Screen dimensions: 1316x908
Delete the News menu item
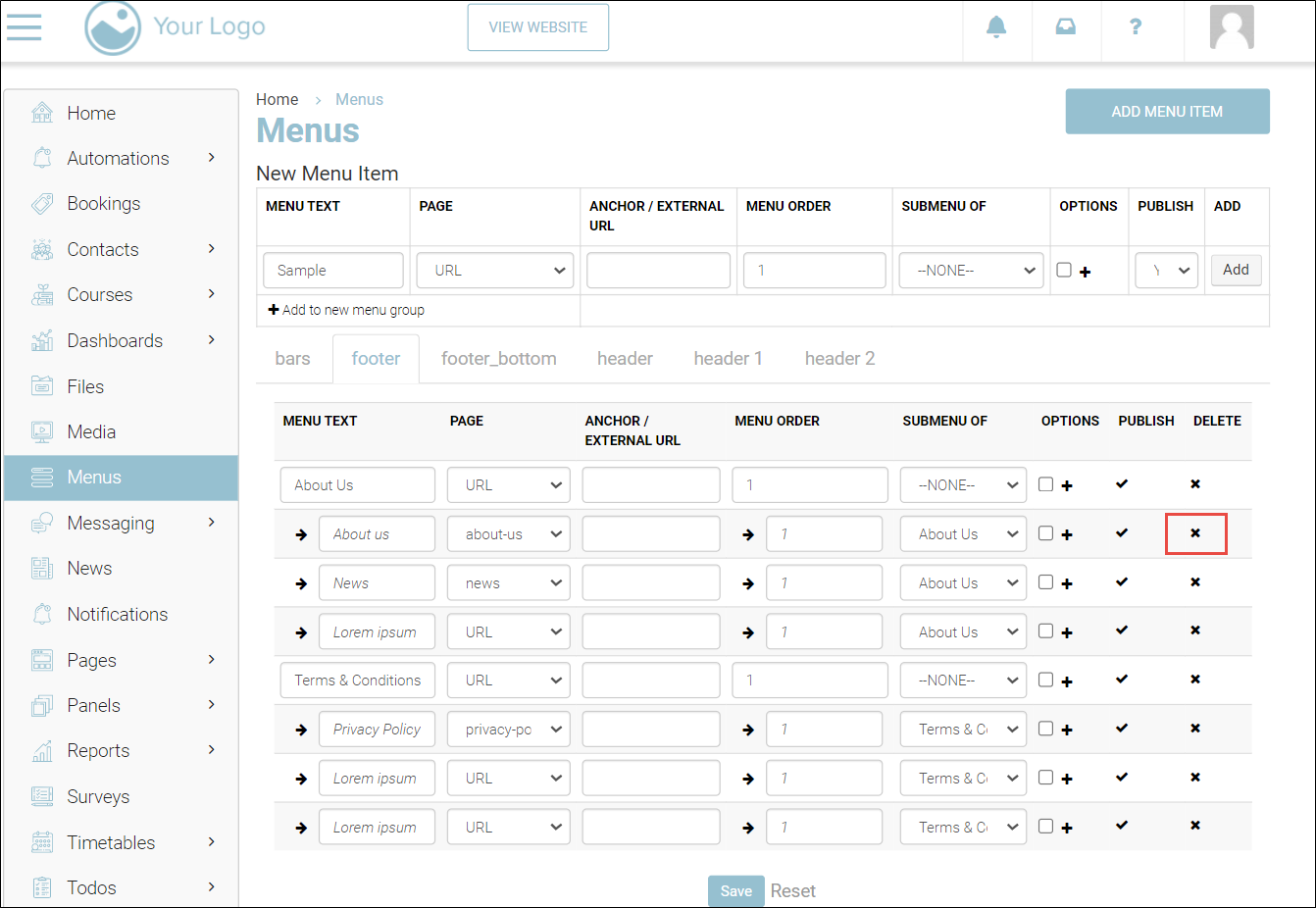point(1194,582)
